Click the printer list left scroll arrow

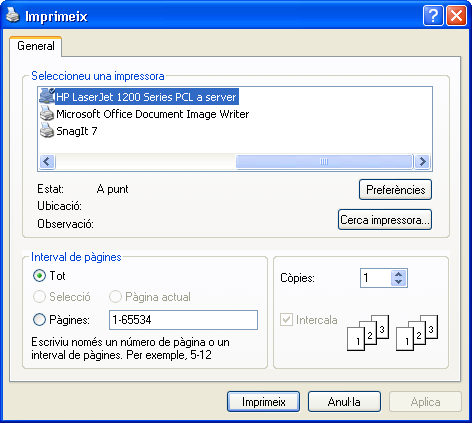coord(47,162)
